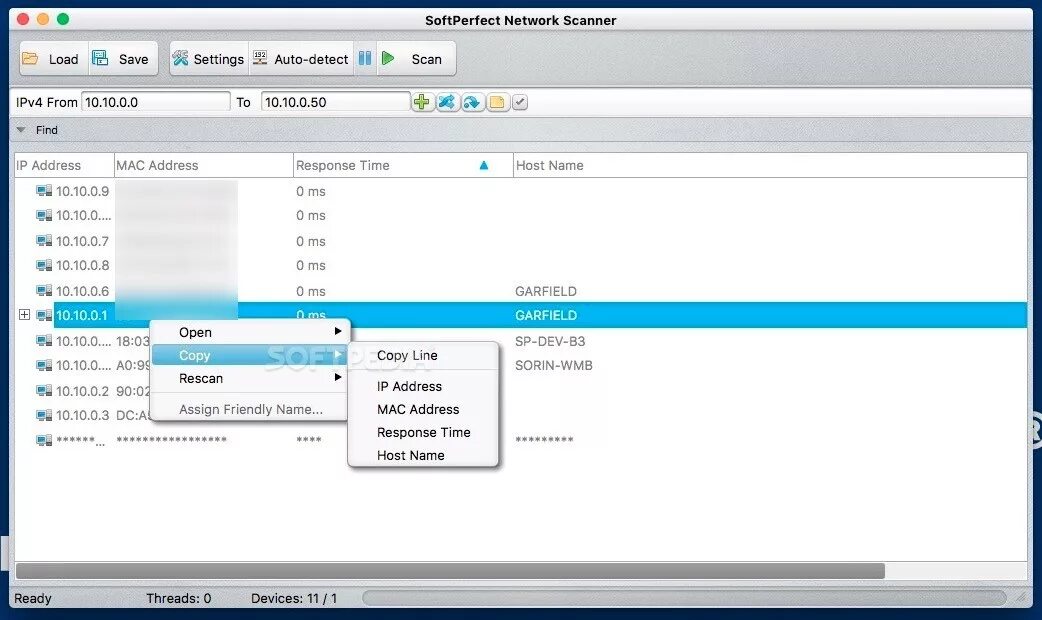Open the Open submenu in the context menu
This screenshot has height=620, width=1042.
[250, 332]
